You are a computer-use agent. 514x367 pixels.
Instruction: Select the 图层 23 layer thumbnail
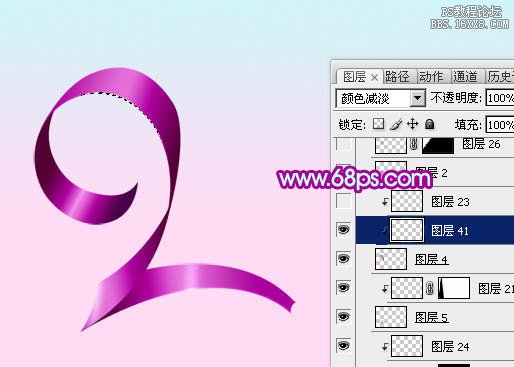407,201
